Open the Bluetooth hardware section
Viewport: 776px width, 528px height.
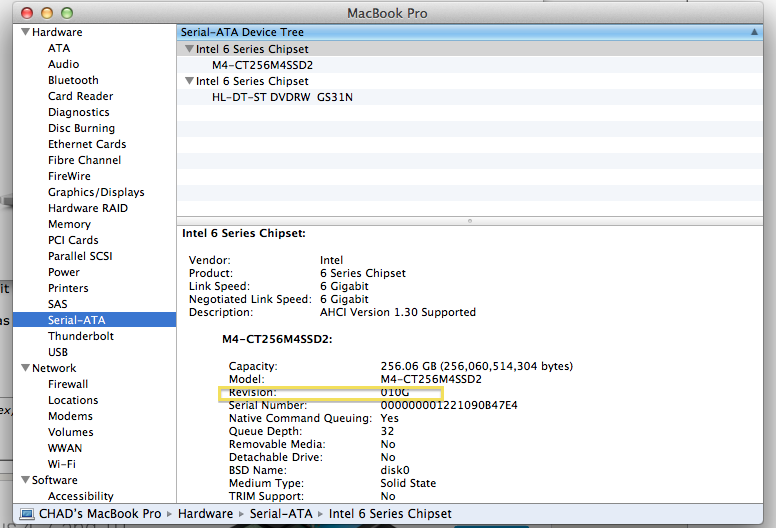tap(73, 80)
